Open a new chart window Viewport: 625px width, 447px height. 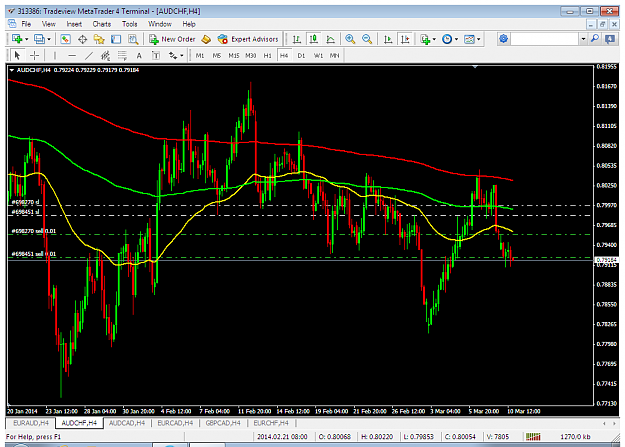click(x=17, y=39)
